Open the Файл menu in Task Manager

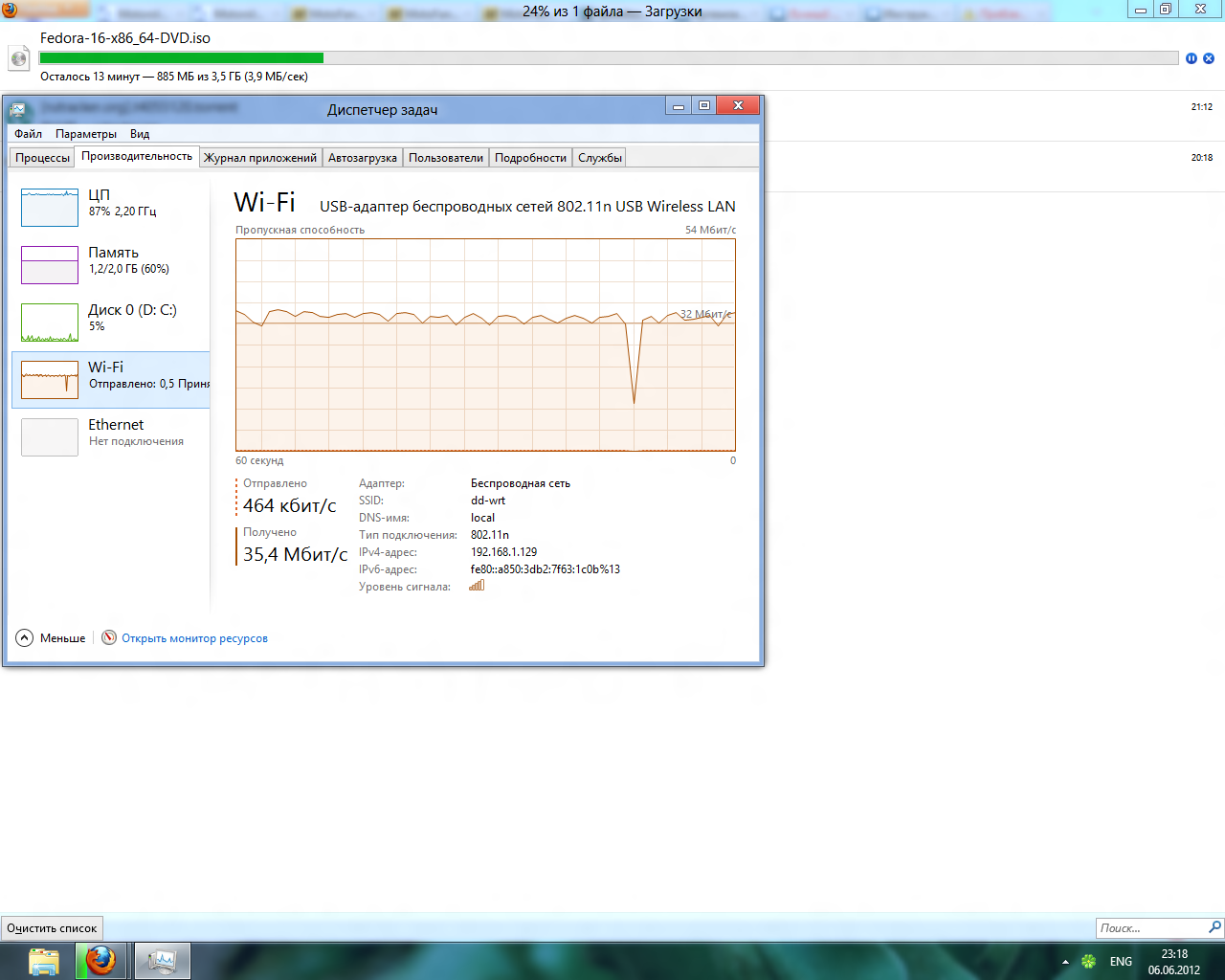point(29,134)
